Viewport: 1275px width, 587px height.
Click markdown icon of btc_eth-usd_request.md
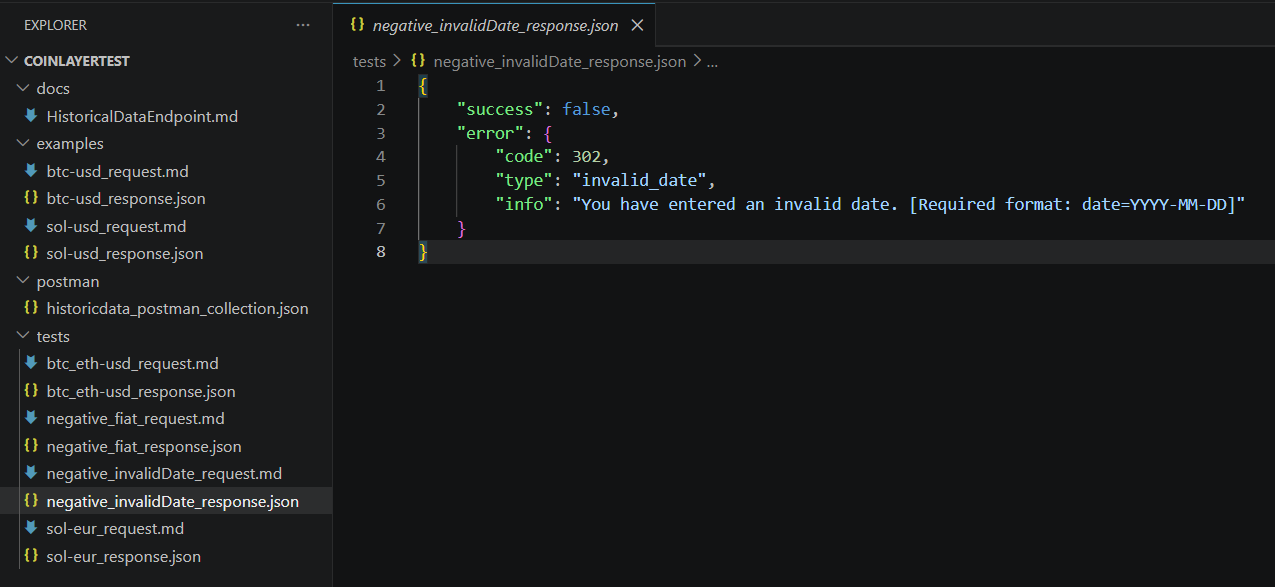(31, 364)
